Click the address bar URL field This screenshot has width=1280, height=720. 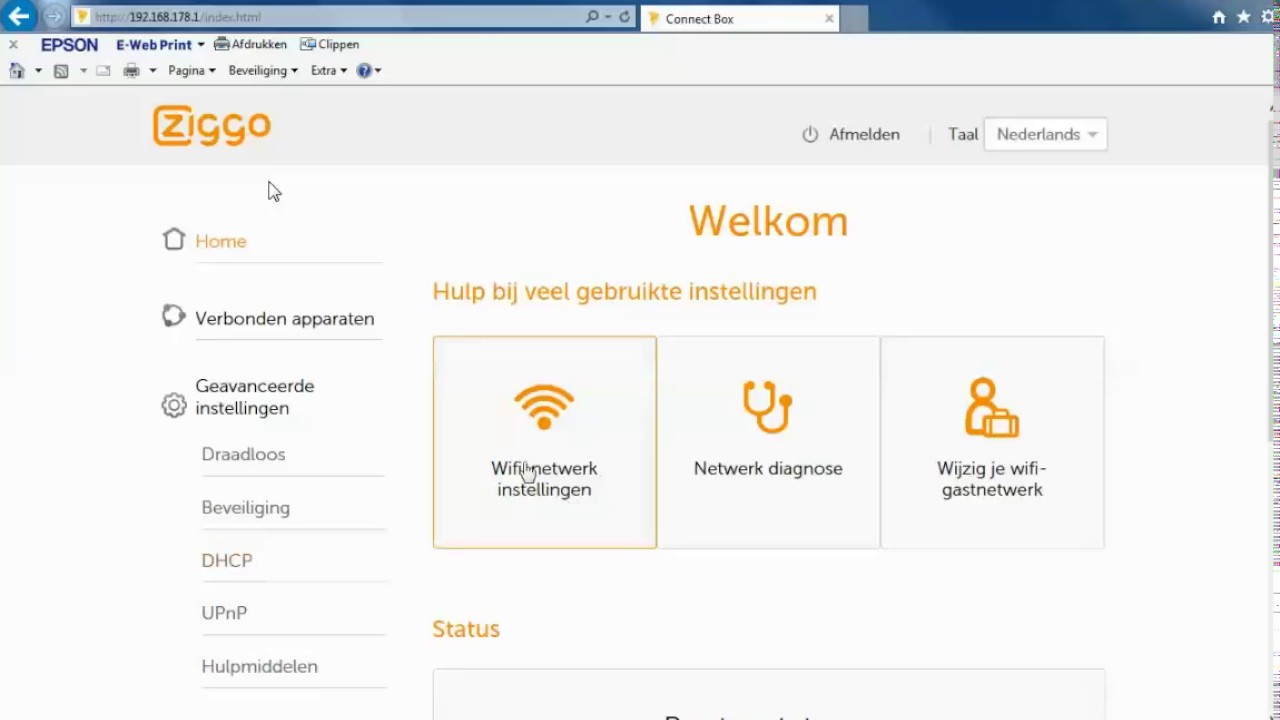point(330,17)
